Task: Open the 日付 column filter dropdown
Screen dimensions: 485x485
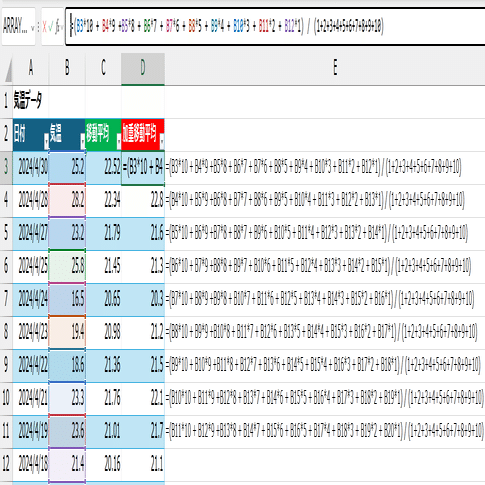Action: [x=46, y=142]
